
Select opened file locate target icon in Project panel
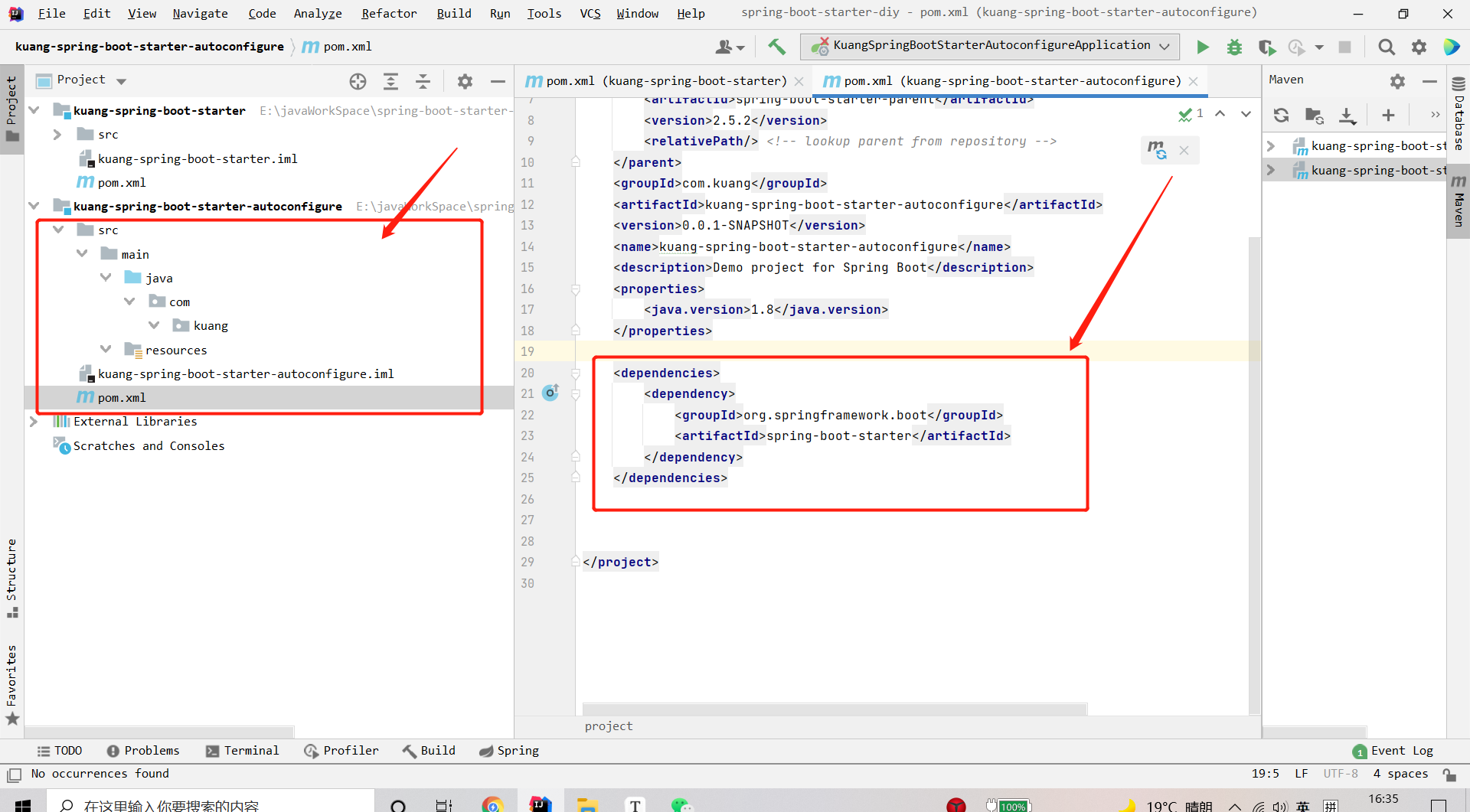pos(358,81)
